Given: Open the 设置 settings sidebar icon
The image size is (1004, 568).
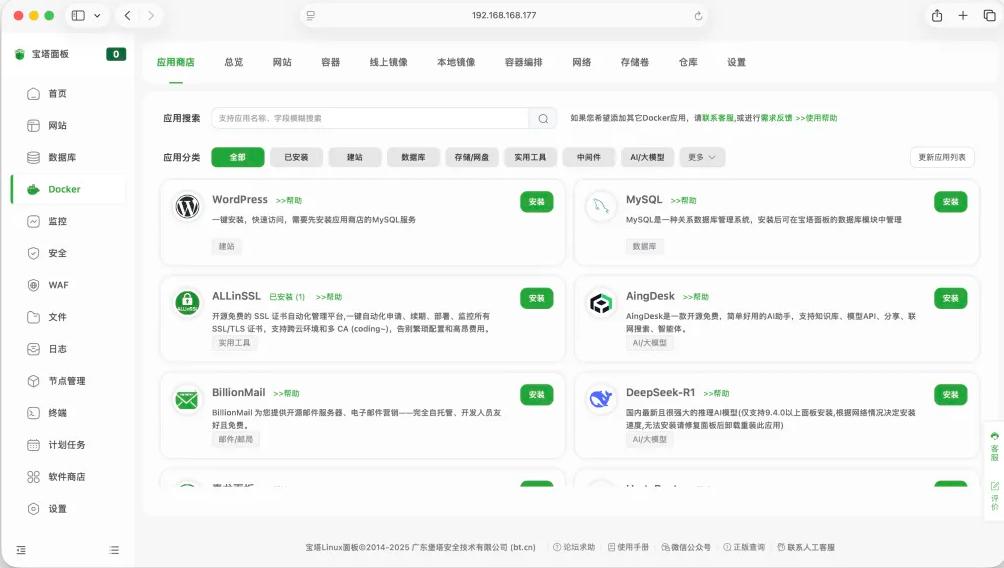Looking at the screenshot, I should [x=33, y=509].
